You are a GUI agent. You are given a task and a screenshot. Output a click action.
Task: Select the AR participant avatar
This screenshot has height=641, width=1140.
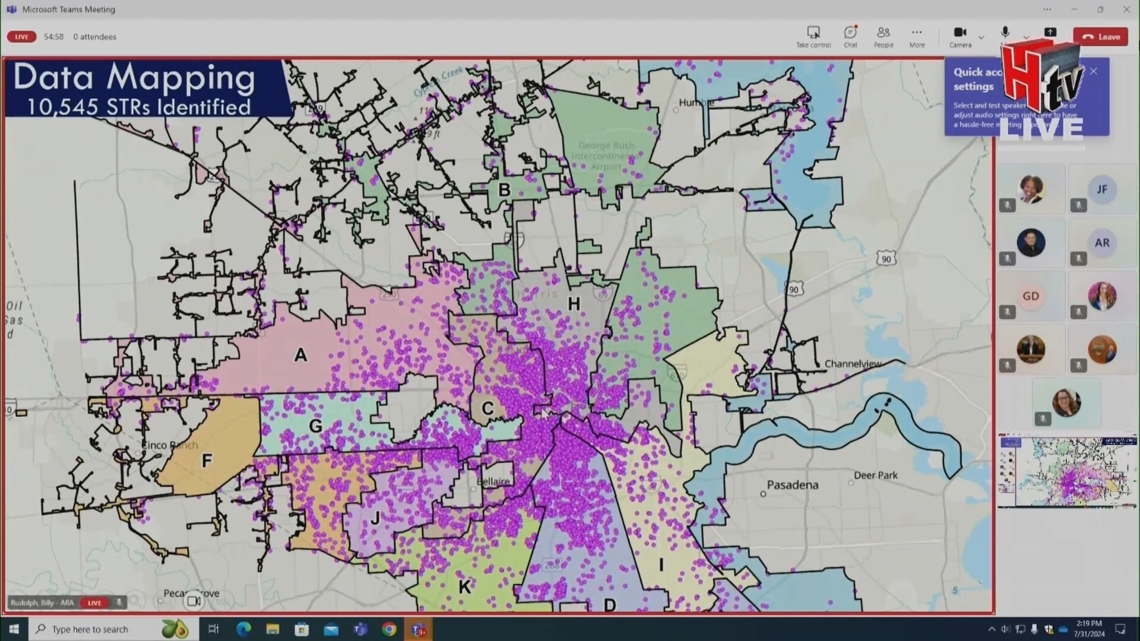pos(1102,243)
